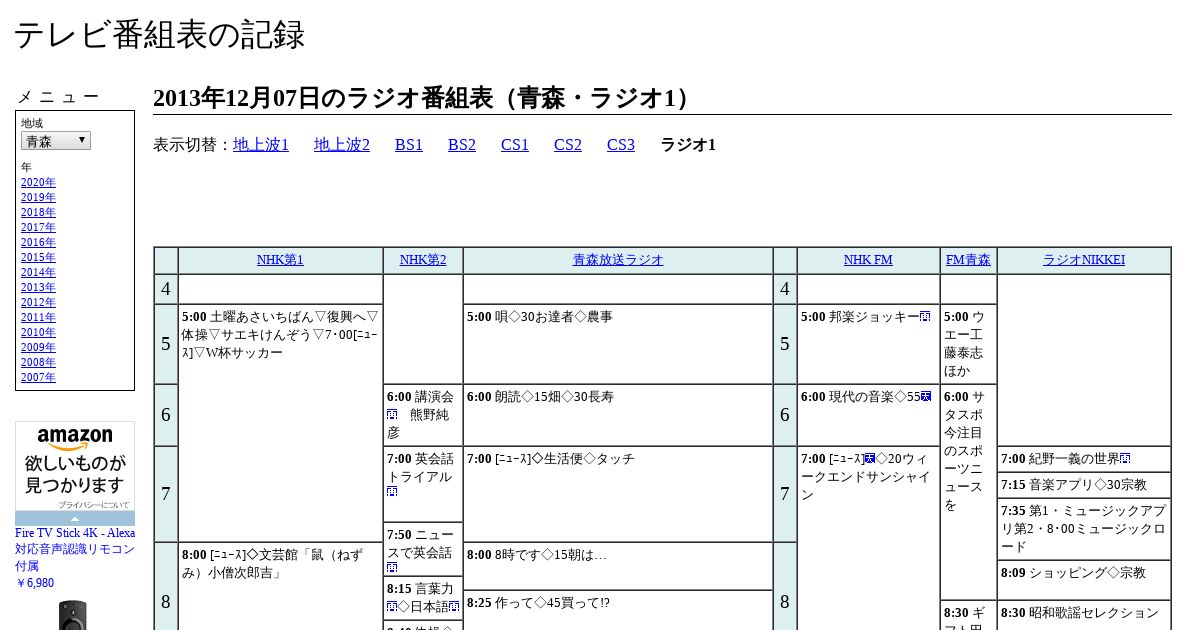1200x630 pixels.
Task: Open the 2015年 archive link
Action: tap(38, 257)
